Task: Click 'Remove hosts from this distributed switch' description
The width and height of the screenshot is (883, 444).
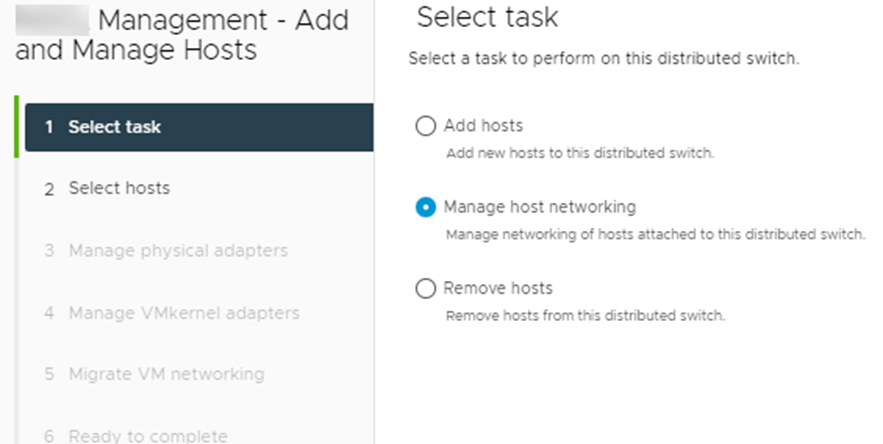Action: 584,315
